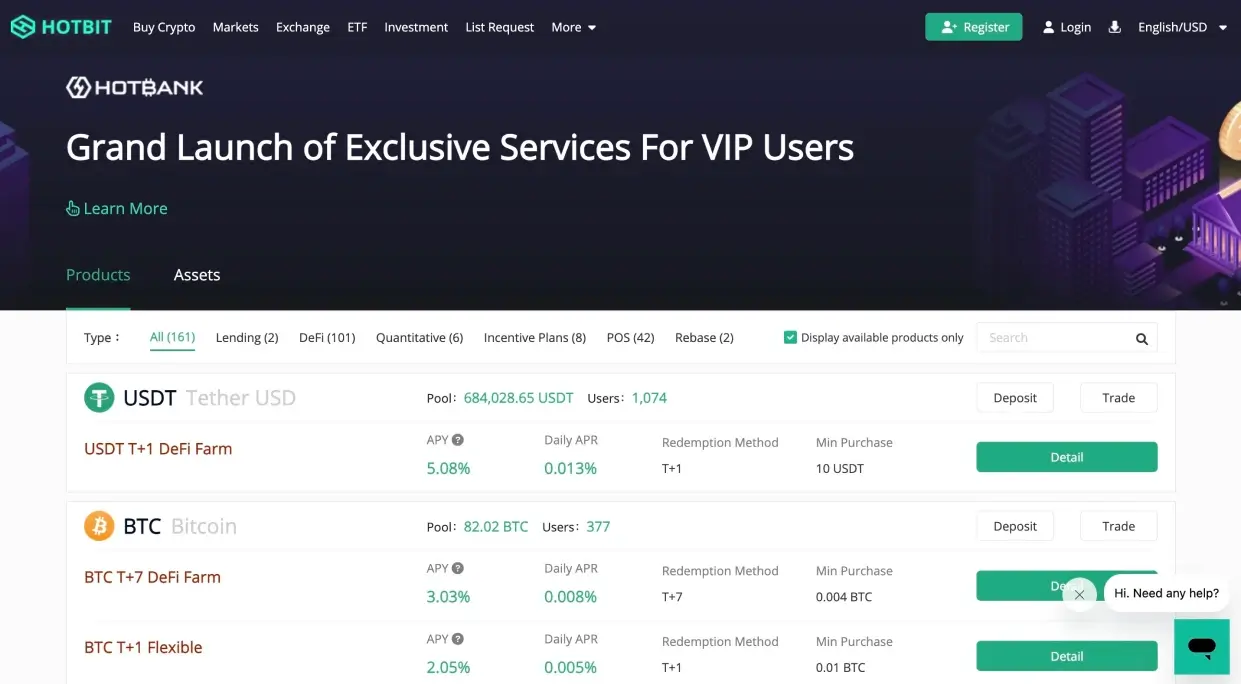Image resolution: width=1241 pixels, height=684 pixels.
Task: Filter products by DeFi (101)
Action: point(327,338)
